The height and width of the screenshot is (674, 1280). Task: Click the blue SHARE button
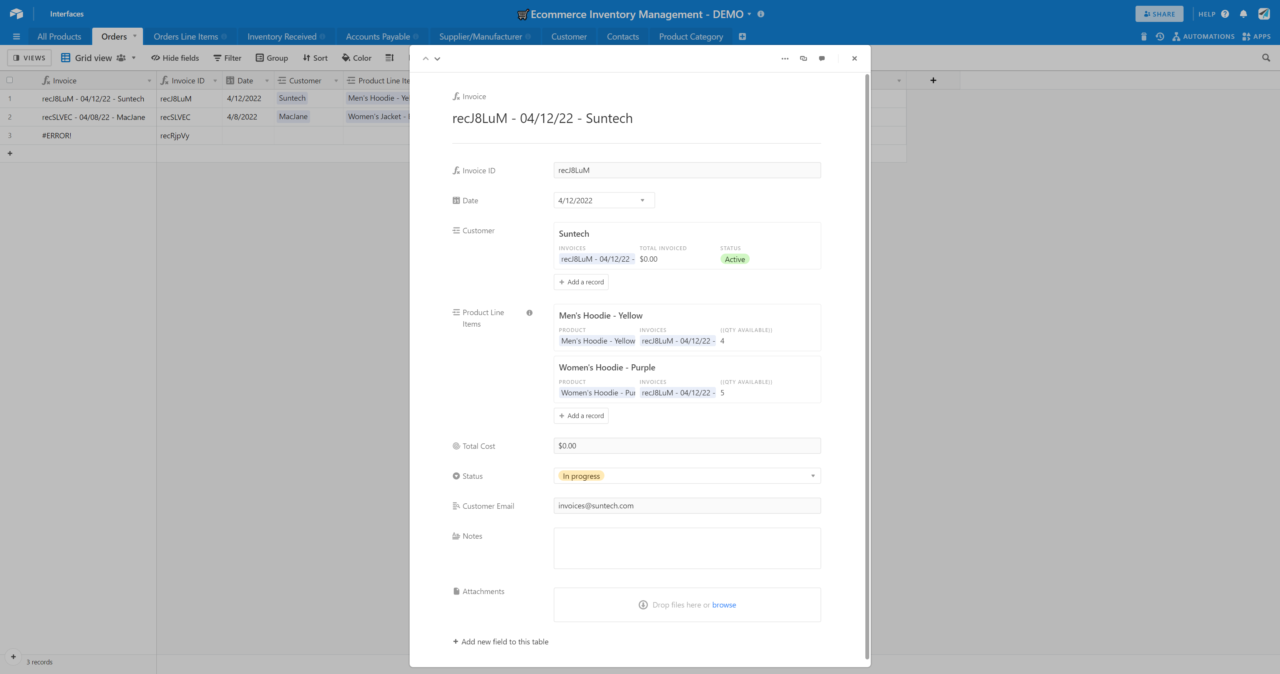[1159, 13]
